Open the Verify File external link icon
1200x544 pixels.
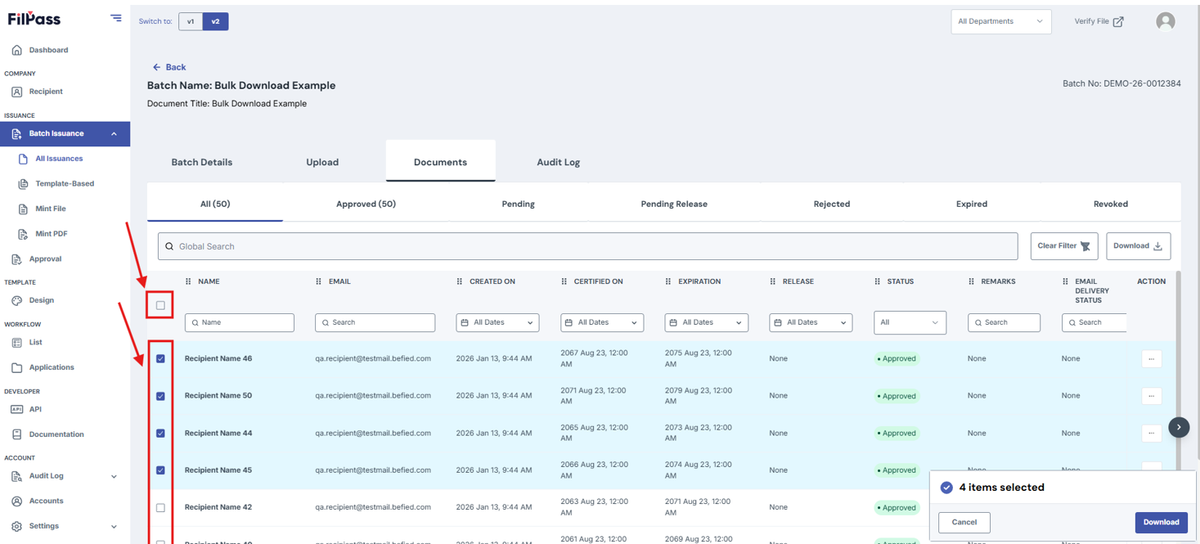pos(1118,21)
